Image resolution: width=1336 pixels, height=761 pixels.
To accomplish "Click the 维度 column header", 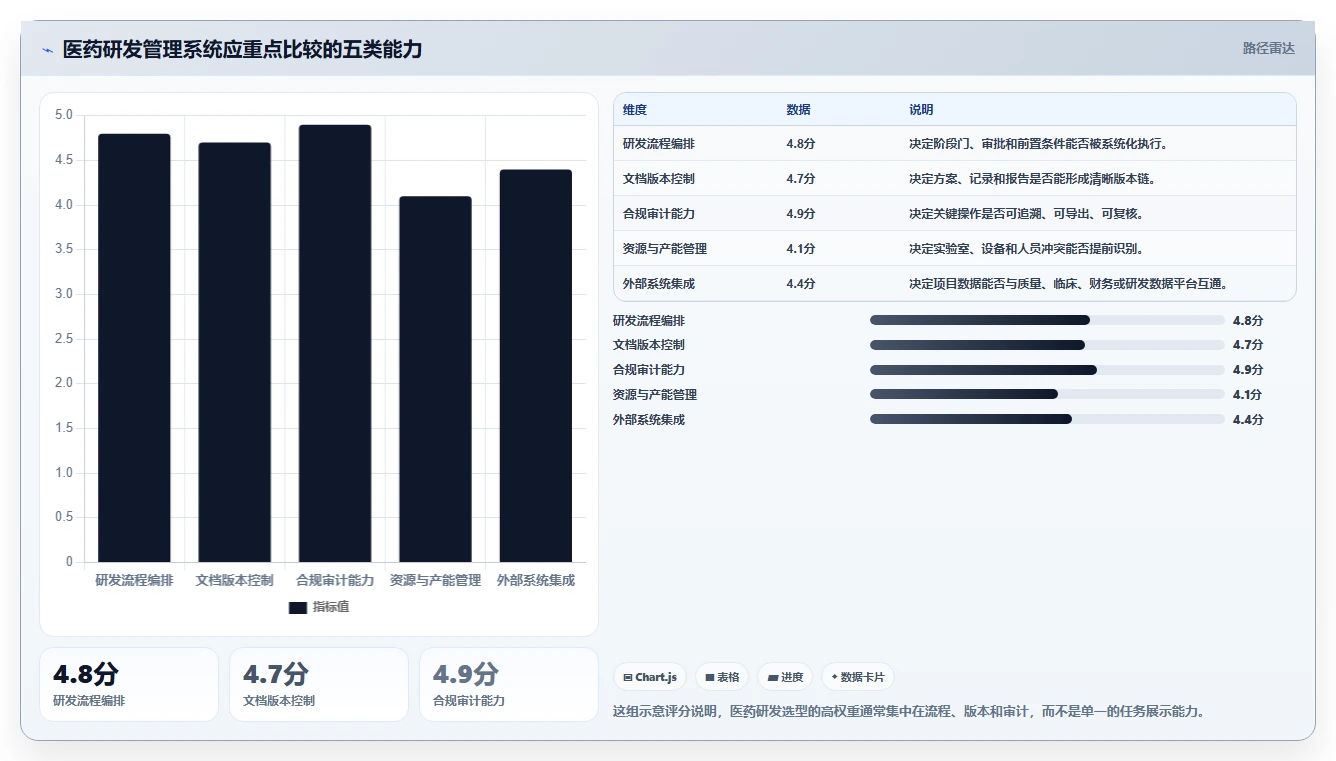I will click(634, 110).
